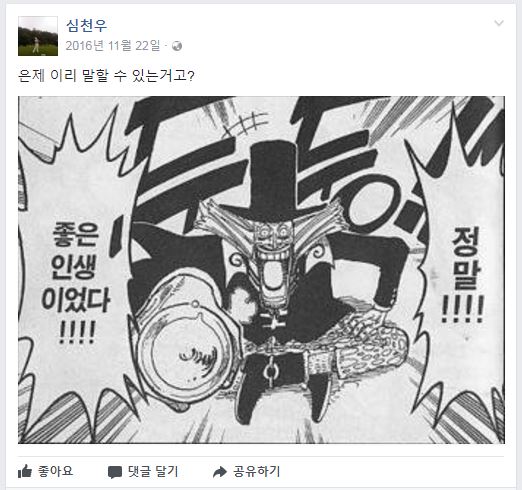522x490 pixels.
Task: Click the thumbs-up Like icon
Action: (x=25, y=471)
